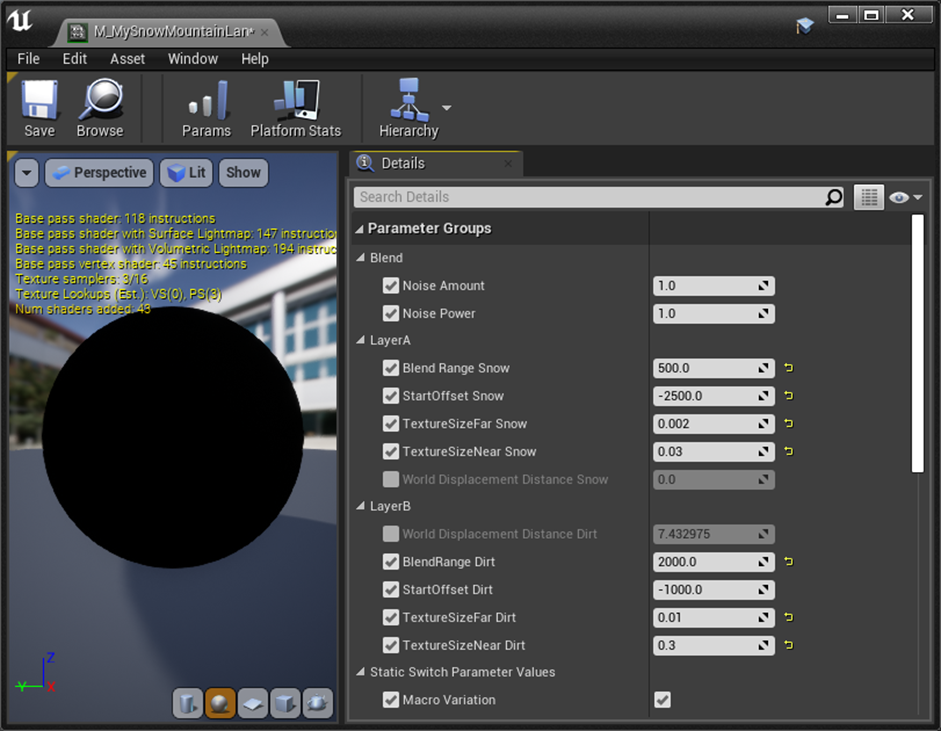Collapse the LayerB group
941x731 pixels.
click(x=361, y=506)
